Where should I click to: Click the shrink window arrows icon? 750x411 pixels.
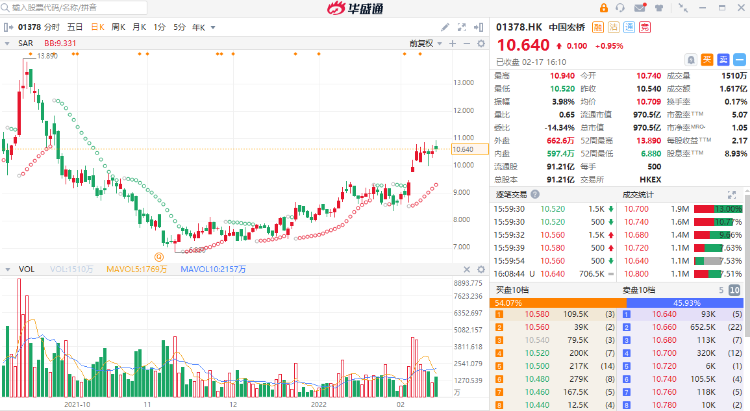[x=683, y=8]
